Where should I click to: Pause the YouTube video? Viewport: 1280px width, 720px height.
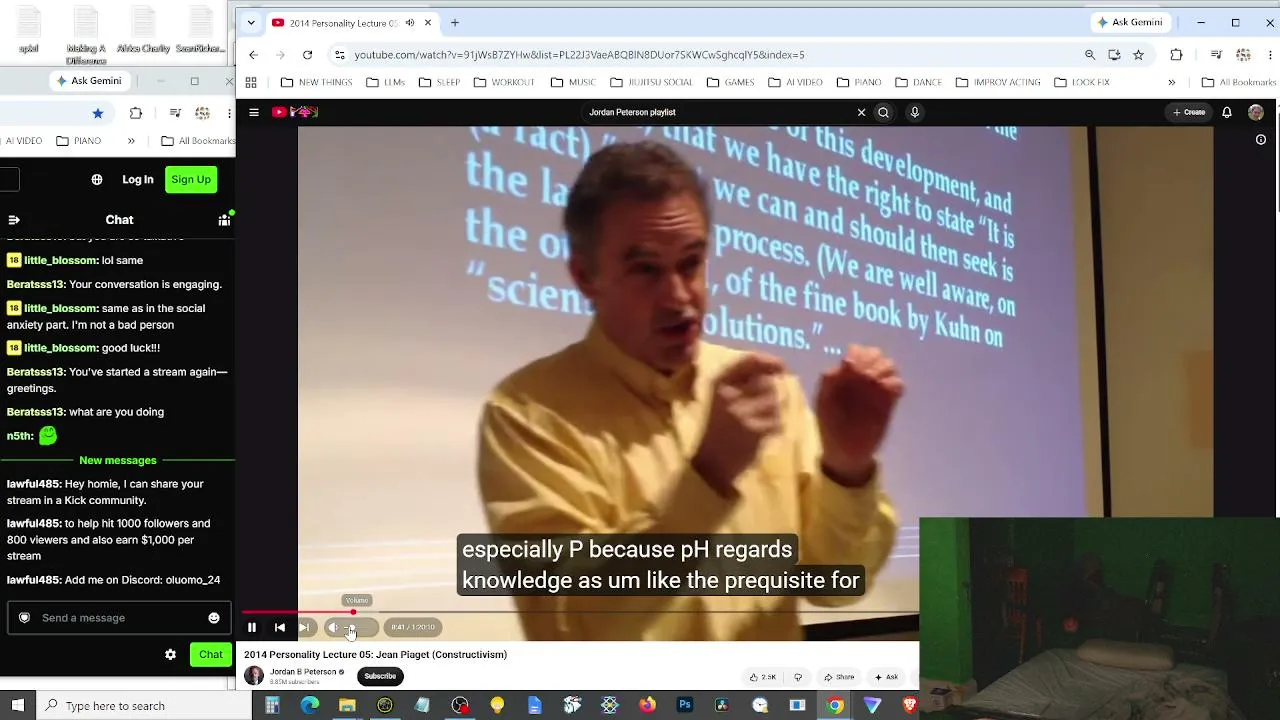coord(252,627)
